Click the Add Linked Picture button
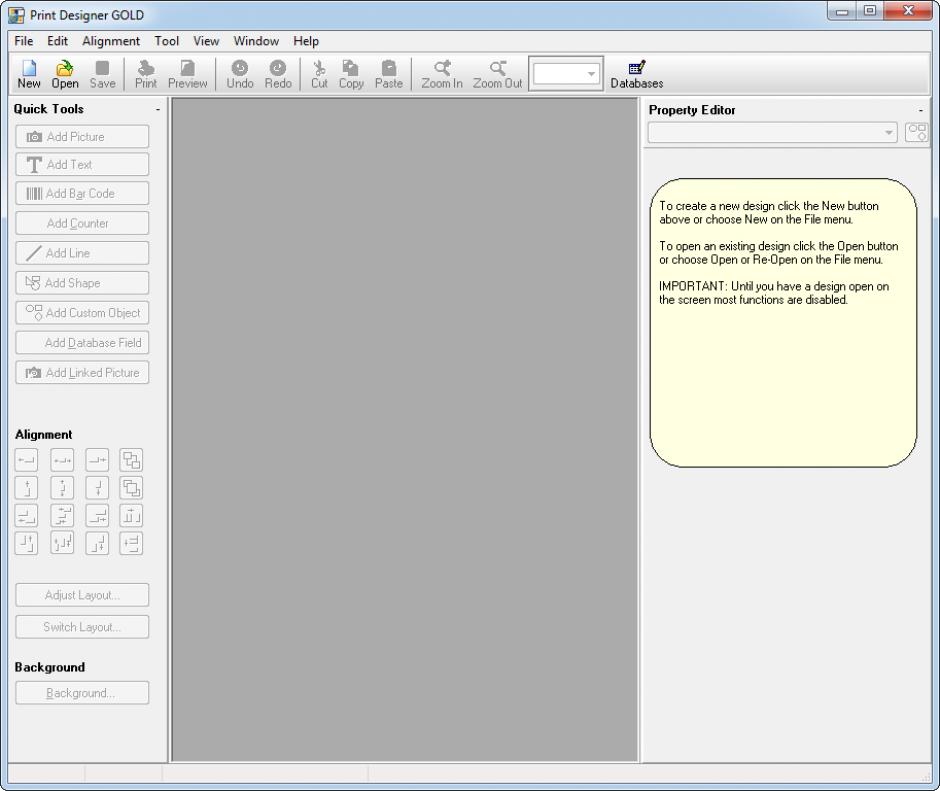 pyautogui.click(x=82, y=372)
